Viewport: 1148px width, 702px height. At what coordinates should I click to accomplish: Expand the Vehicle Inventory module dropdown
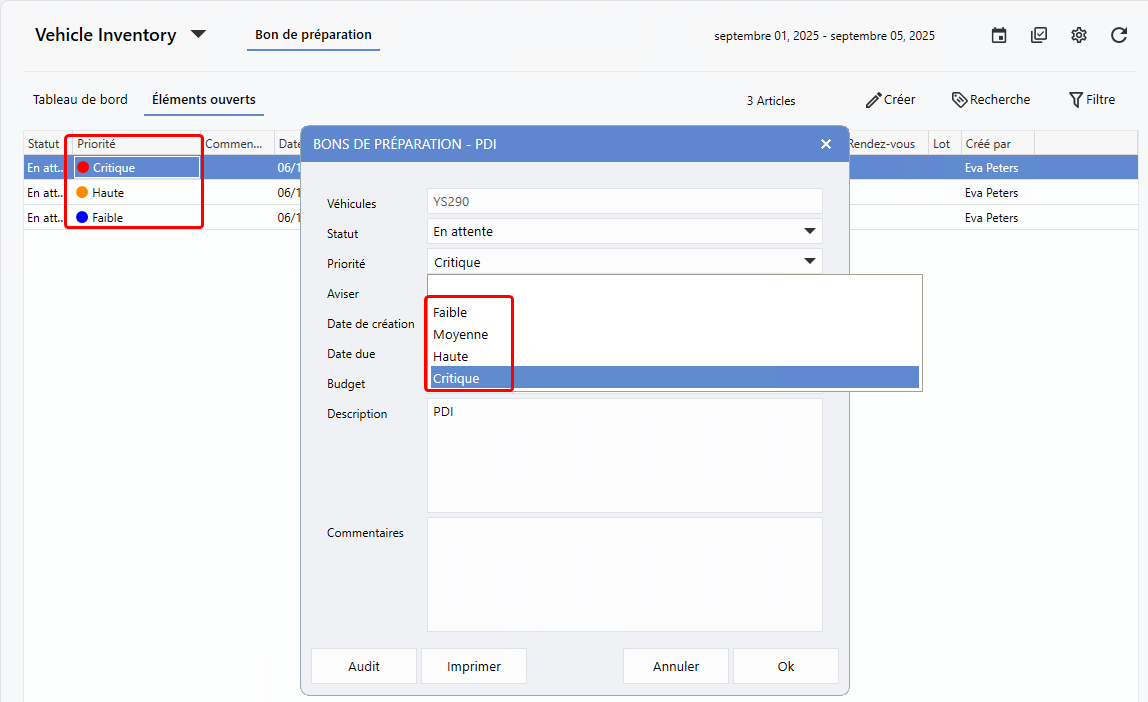pyautogui.click(x=198, y=34)
